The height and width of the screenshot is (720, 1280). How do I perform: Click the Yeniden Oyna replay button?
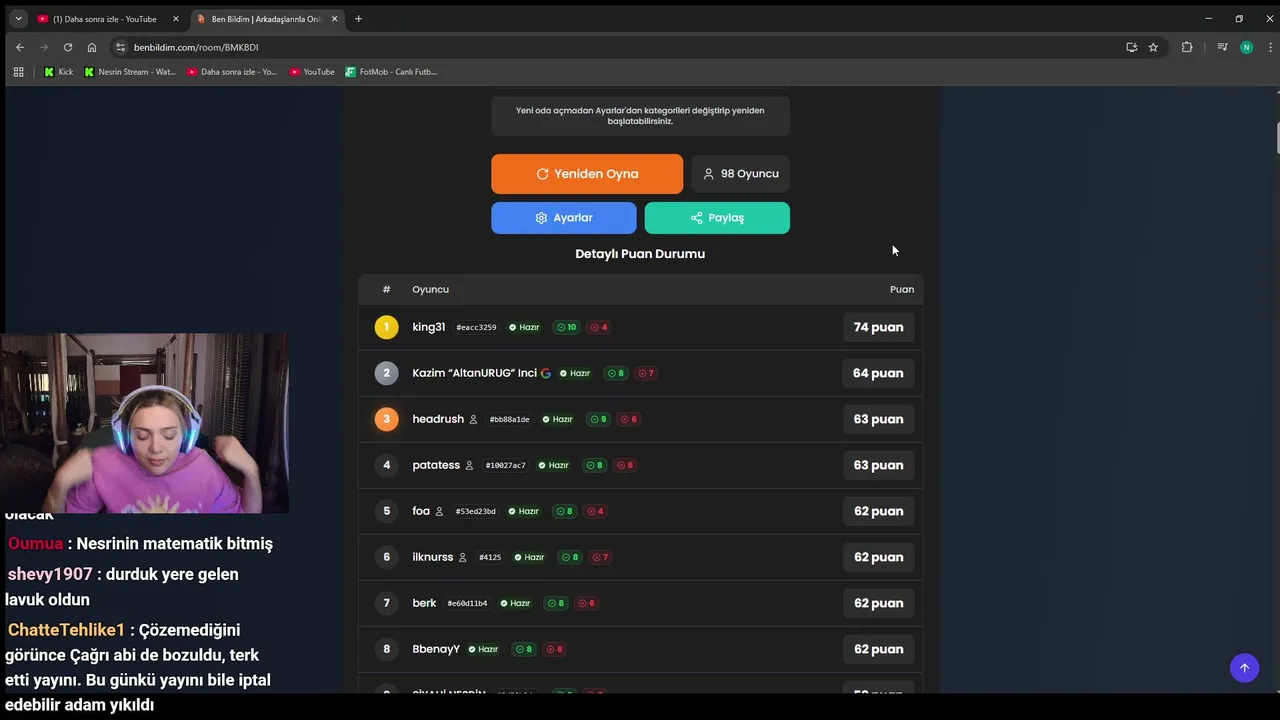click(587, 174)
